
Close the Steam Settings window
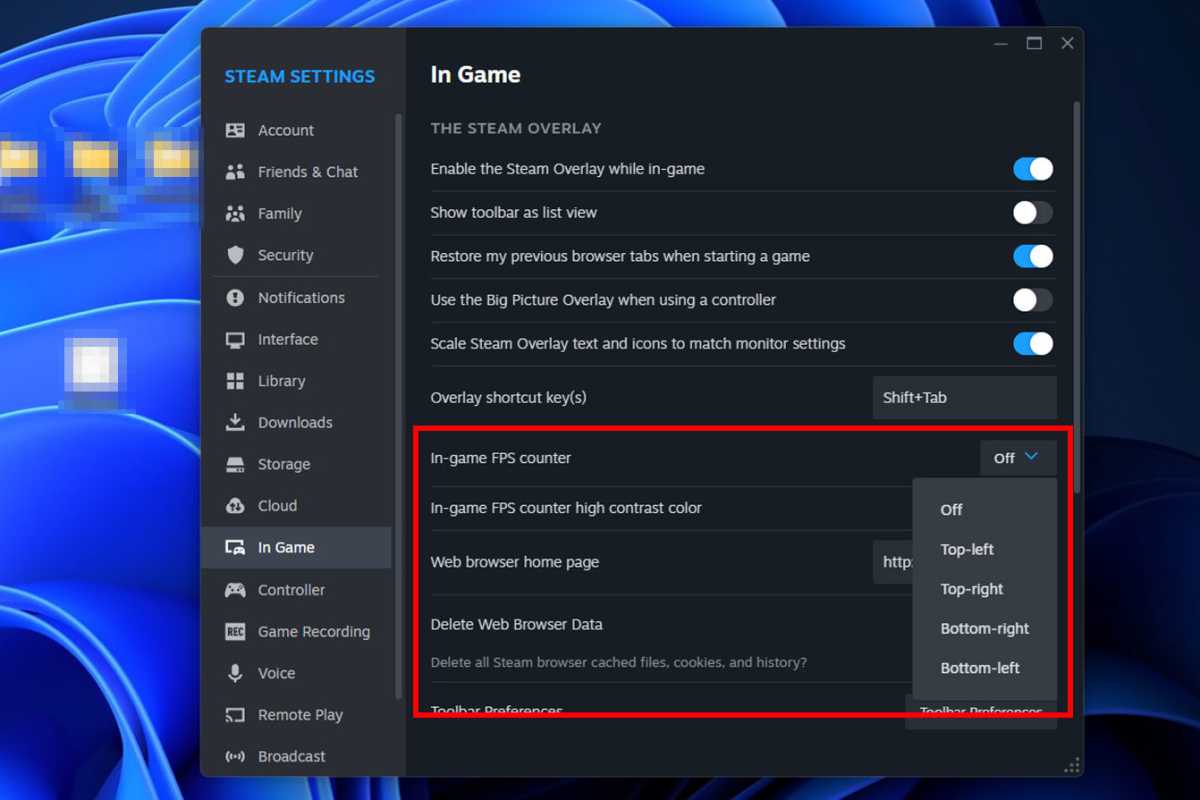click(1067, 43)
